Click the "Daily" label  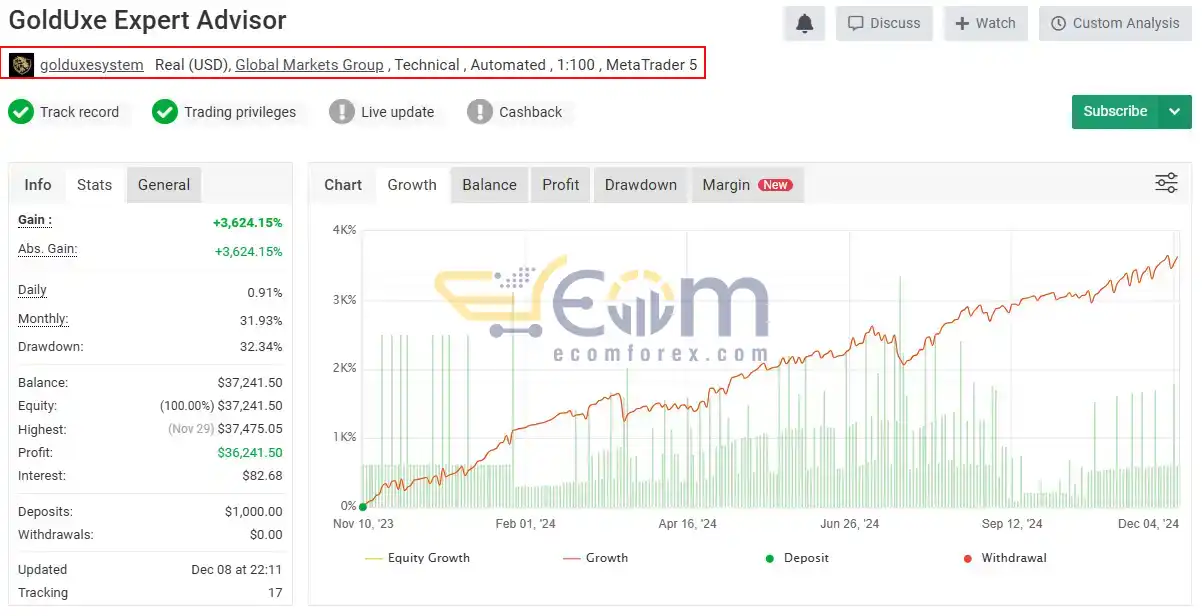point(32,290)
